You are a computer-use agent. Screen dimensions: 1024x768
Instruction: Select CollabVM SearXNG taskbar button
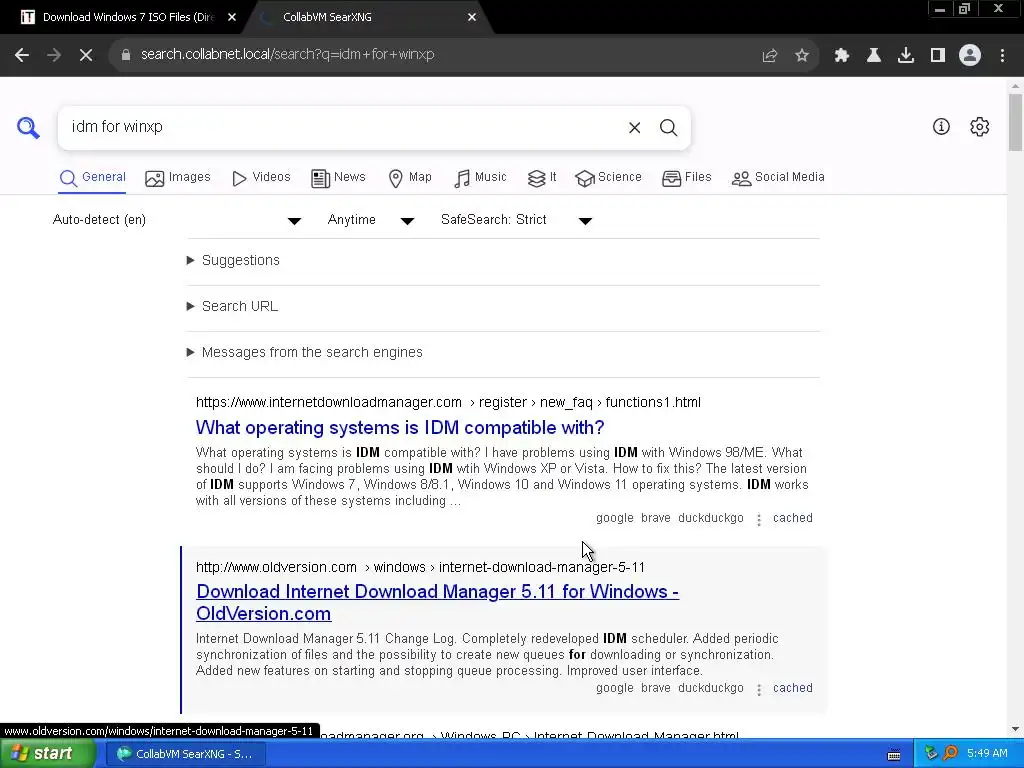(x=185, y=754)
